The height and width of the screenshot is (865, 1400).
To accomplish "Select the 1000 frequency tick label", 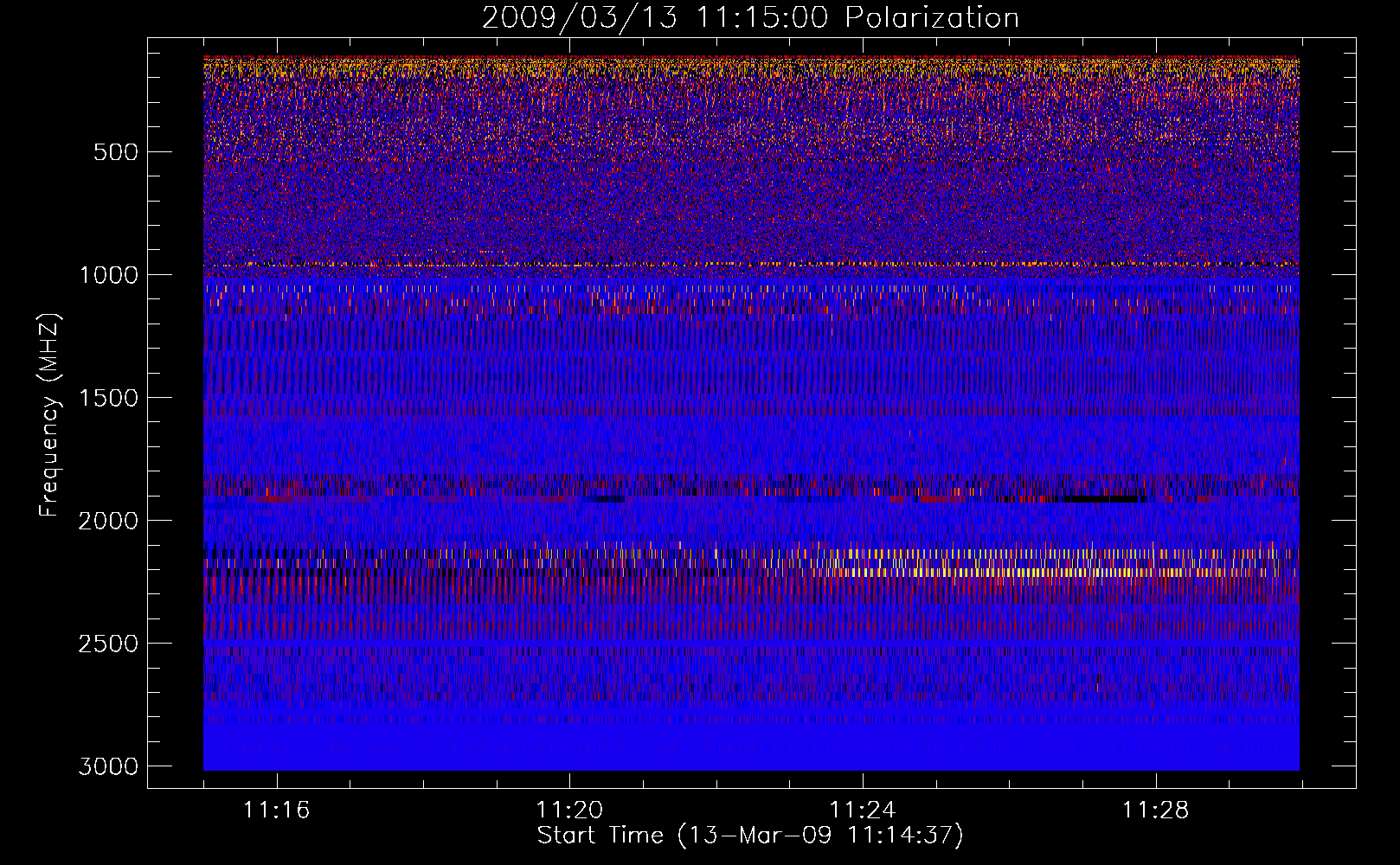I will (109, 275).
